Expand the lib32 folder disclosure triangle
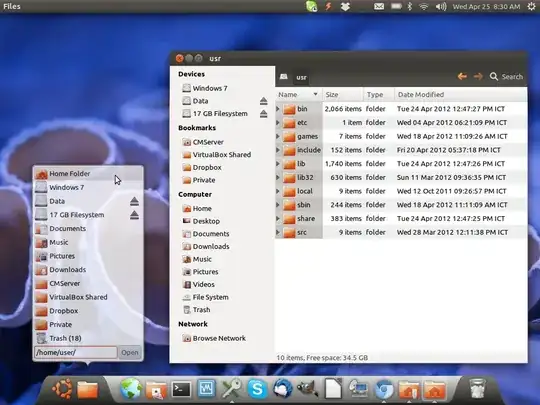 [278, 177]
